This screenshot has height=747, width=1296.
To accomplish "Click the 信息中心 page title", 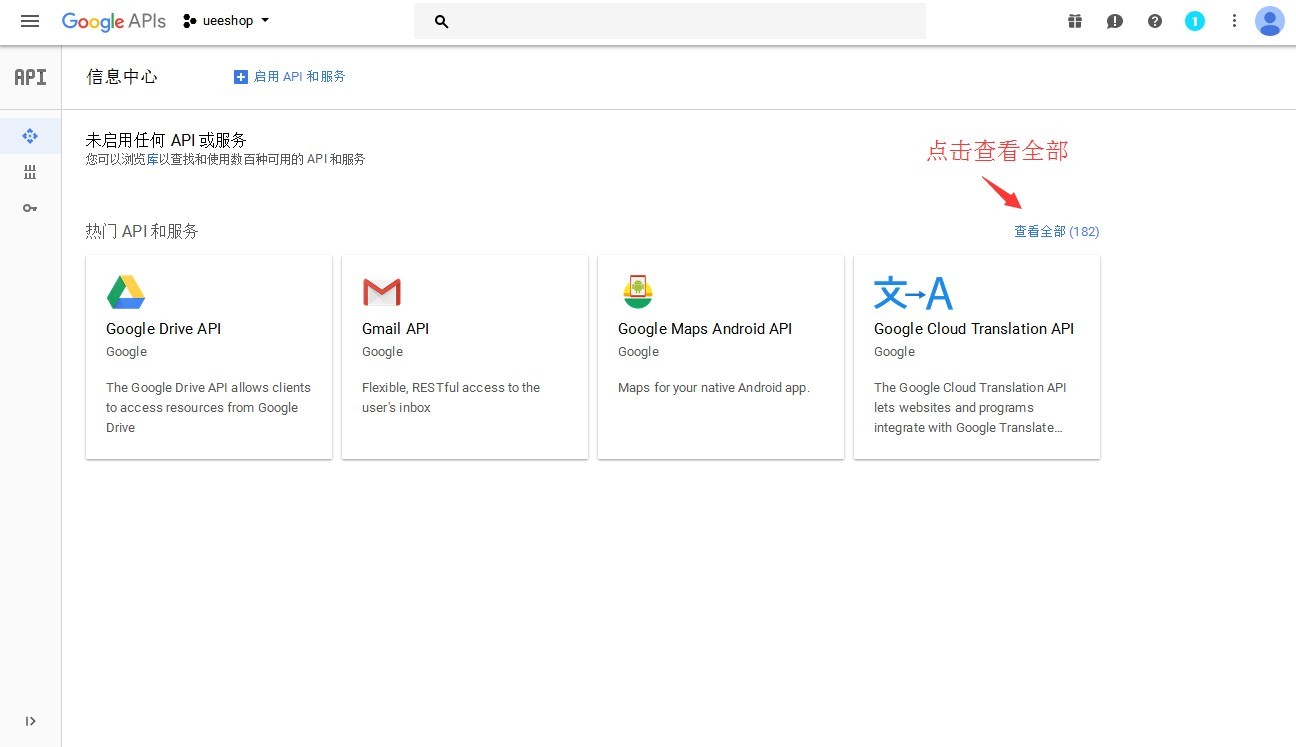I will click(x=122, y=77).
